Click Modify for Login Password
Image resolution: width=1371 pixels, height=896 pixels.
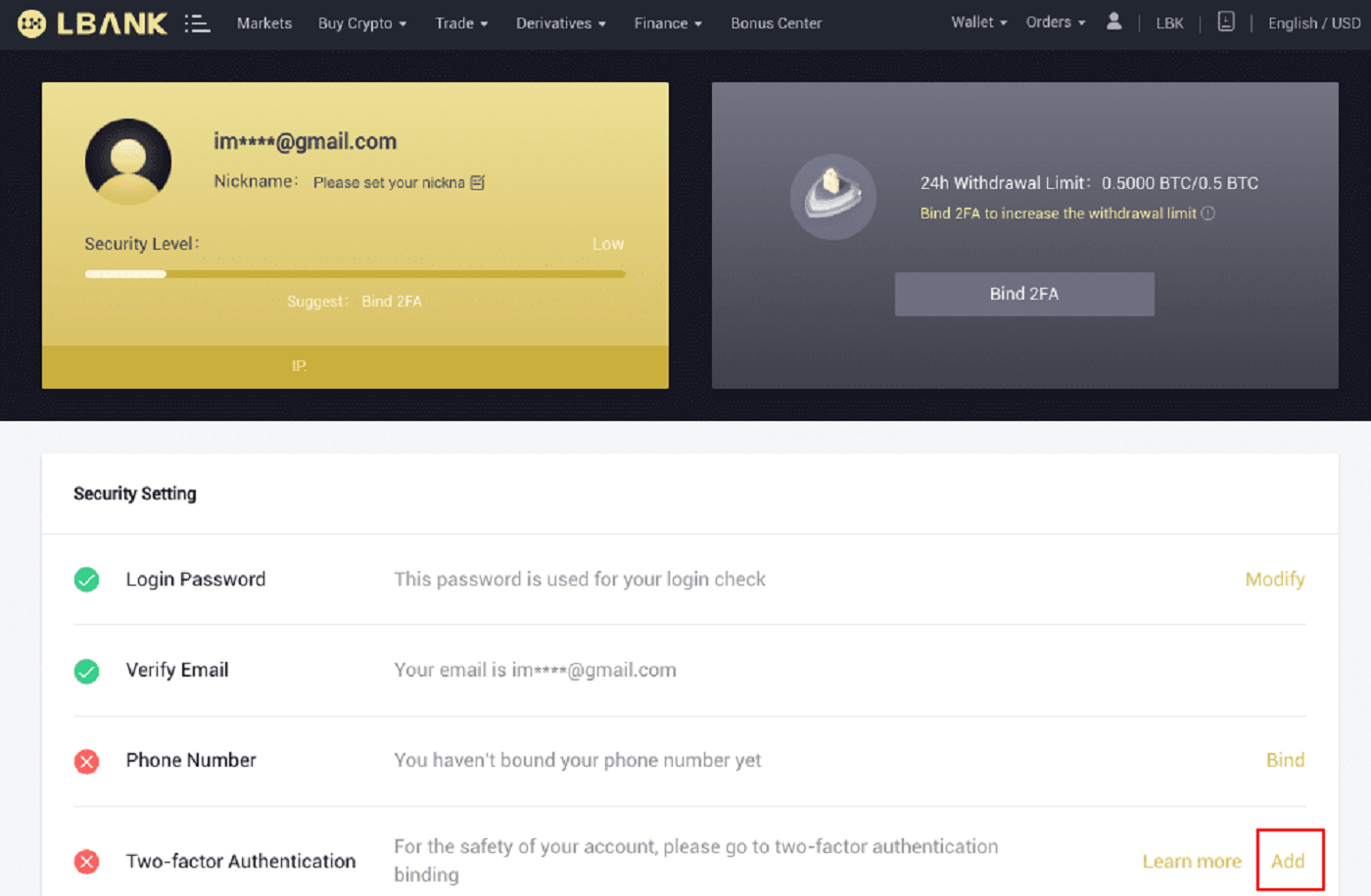point(1275,580)
